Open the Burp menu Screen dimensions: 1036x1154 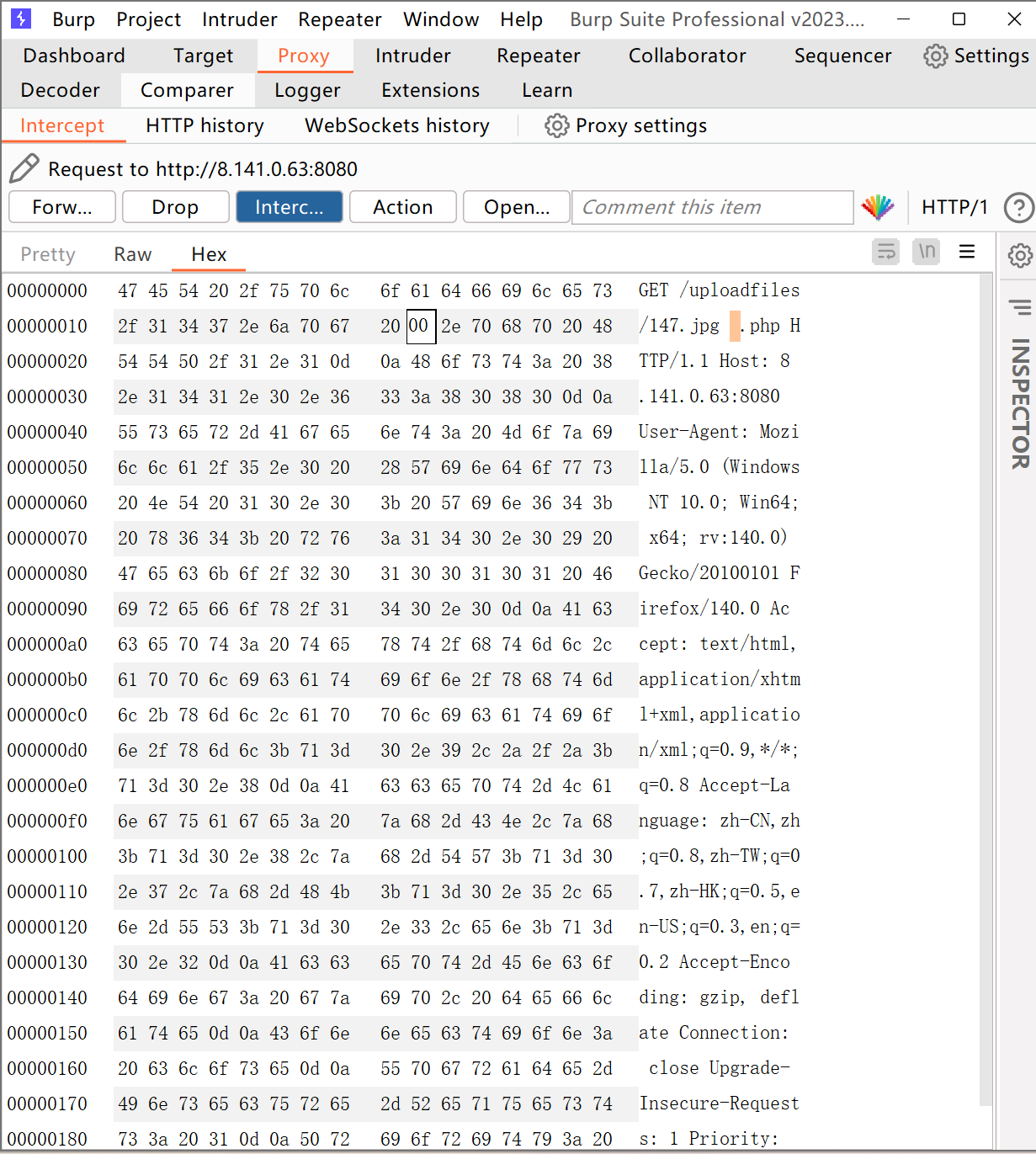tap(73, 19)
